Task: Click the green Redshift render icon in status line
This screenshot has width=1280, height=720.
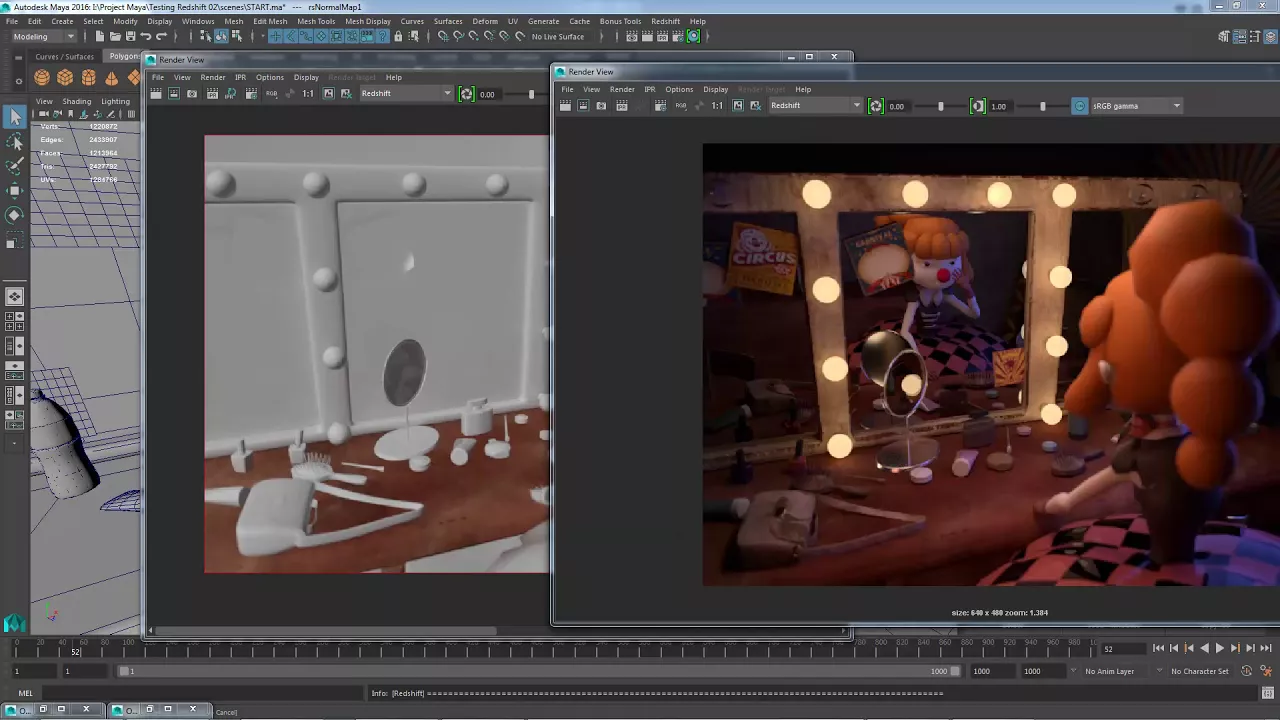Action: click(693, 37)
